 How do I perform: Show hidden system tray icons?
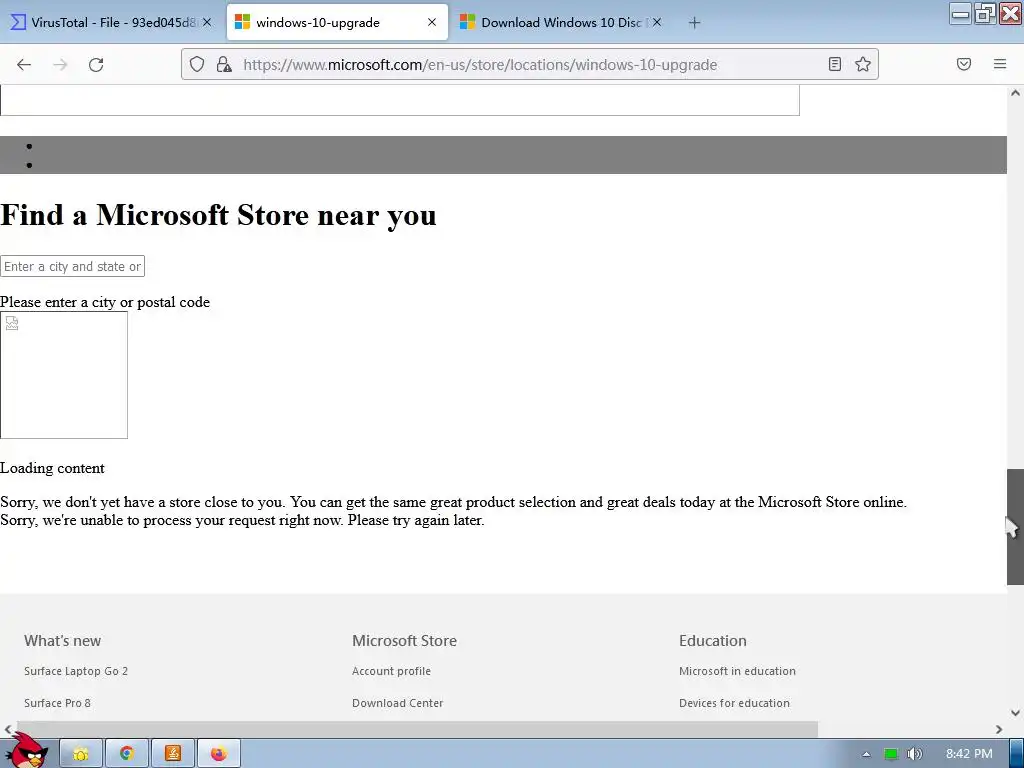[x=866, y=754]
